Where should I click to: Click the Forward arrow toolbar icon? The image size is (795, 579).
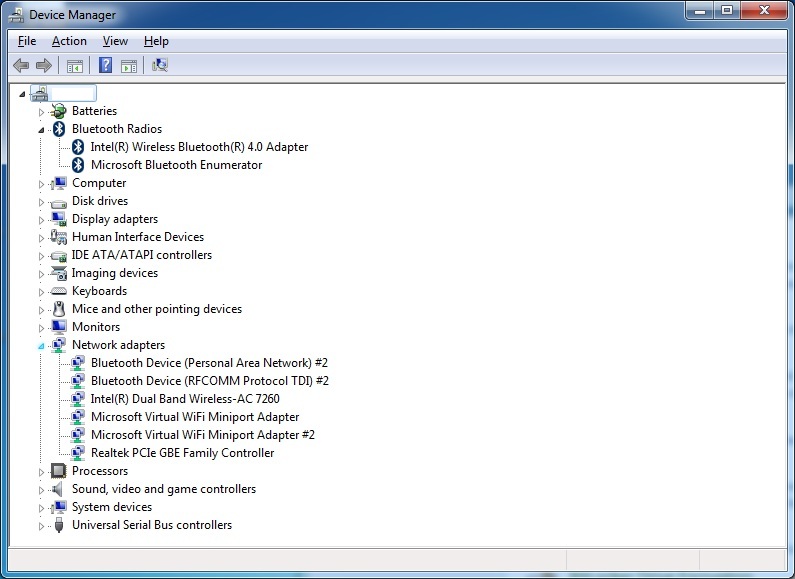point(44,65)
